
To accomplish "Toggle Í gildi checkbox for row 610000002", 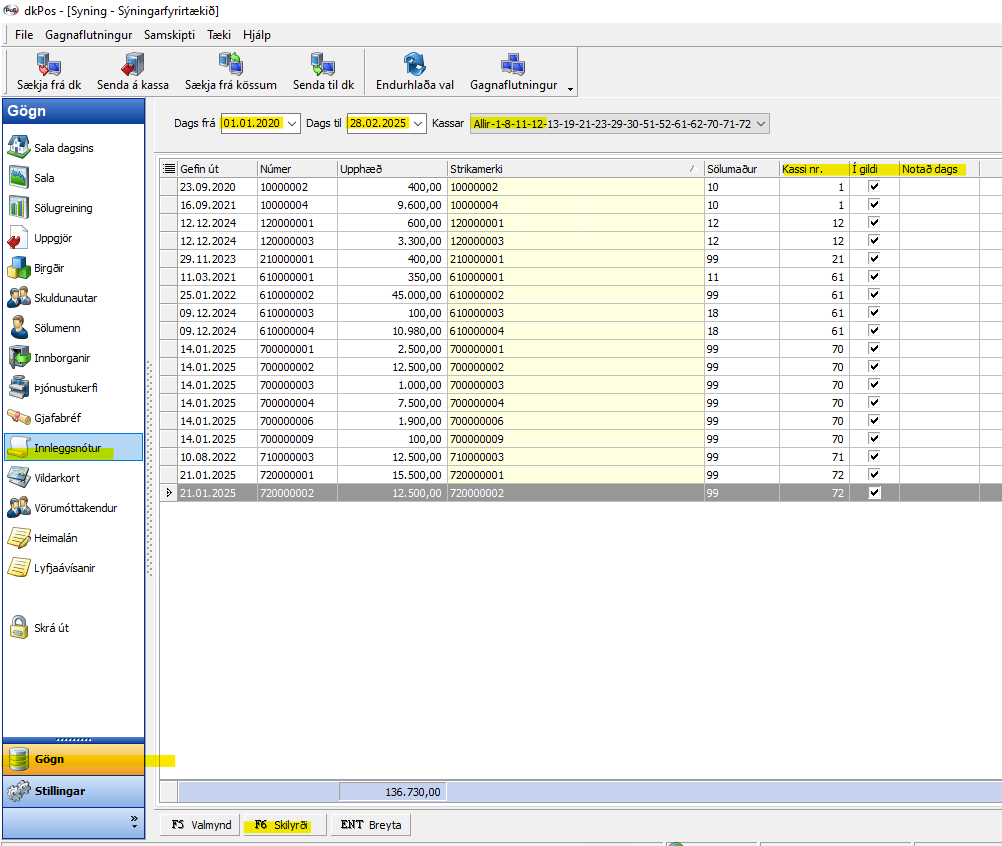I will pyautogui.click(x=874, y=295).
